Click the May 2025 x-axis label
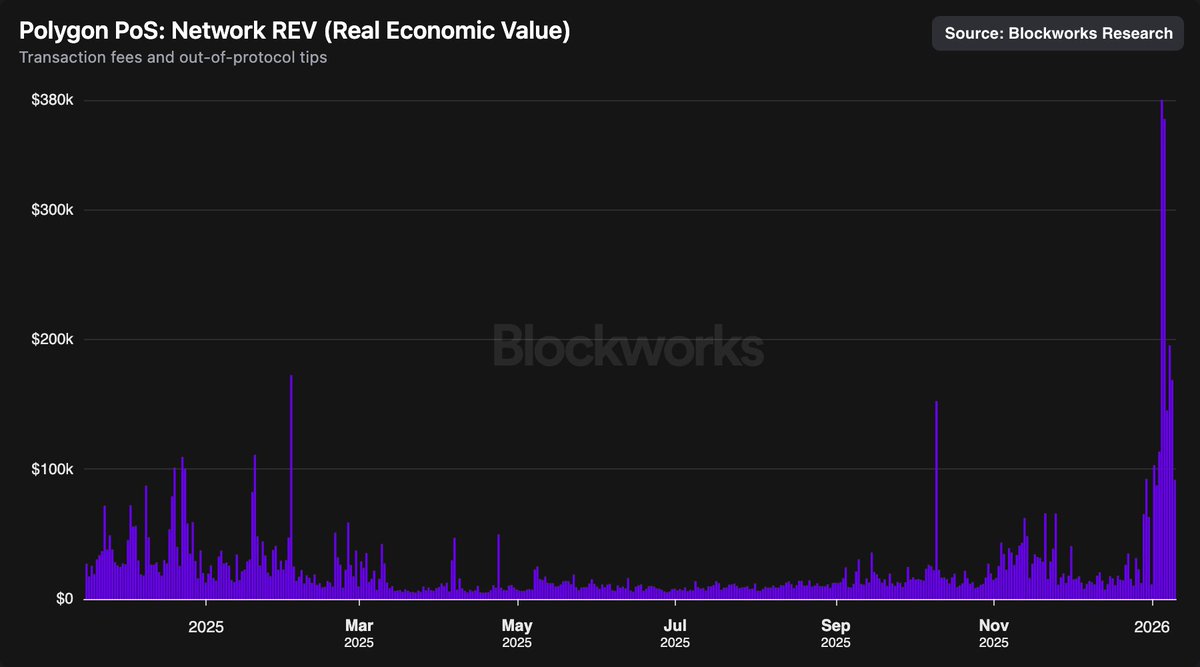Viewport: 1200px width, 667px height. click(517, 632)
